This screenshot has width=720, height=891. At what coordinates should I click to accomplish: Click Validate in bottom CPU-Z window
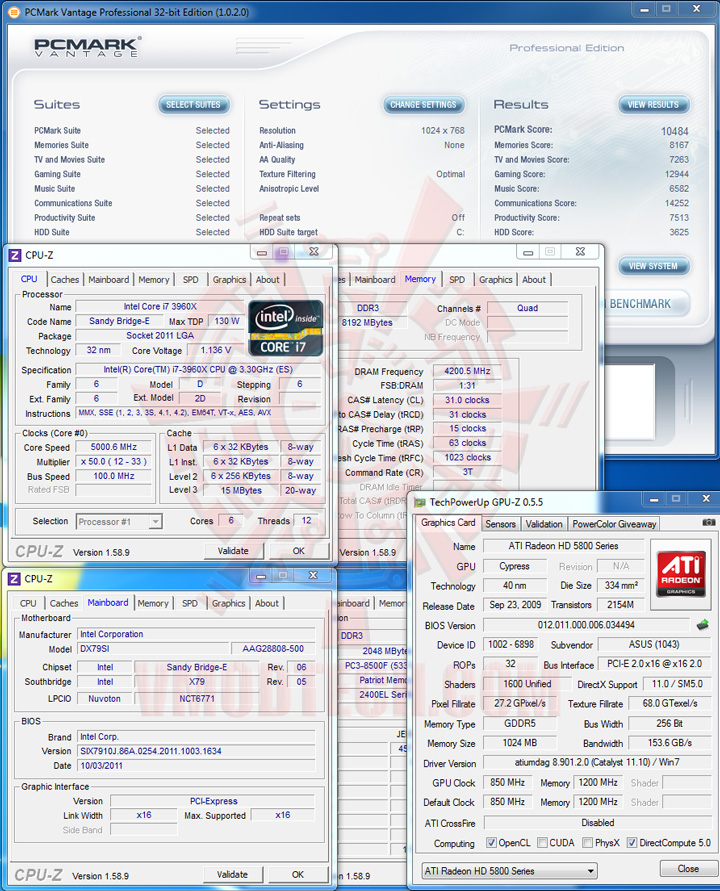232,875
